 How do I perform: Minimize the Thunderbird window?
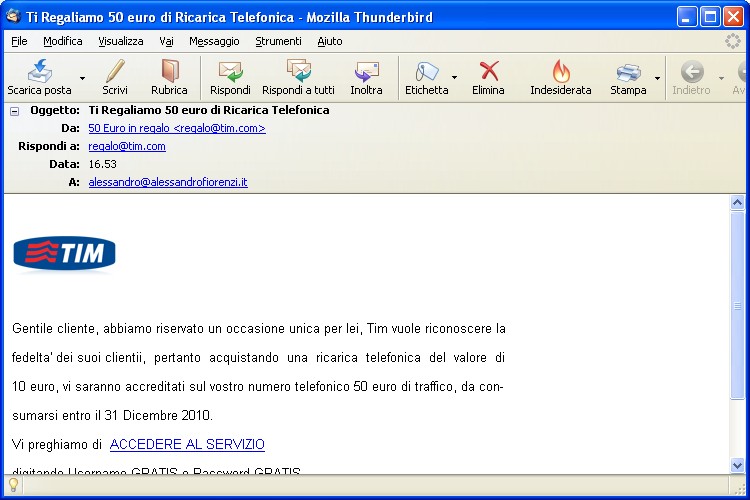click(687, 17)
